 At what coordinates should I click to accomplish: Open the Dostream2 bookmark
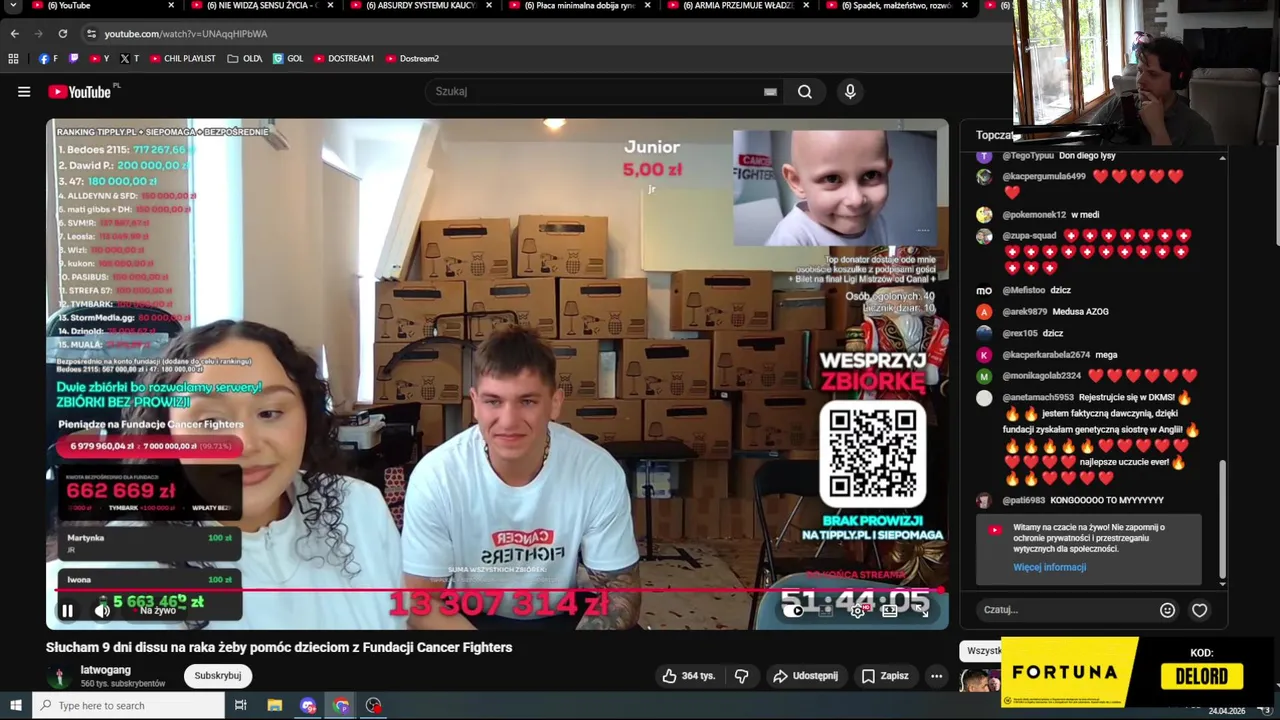412,59
